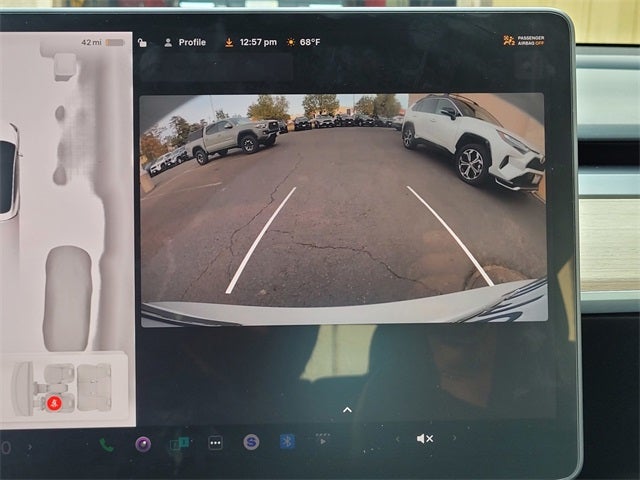
Task: Open the Phone app
Action: click(107, 444)
